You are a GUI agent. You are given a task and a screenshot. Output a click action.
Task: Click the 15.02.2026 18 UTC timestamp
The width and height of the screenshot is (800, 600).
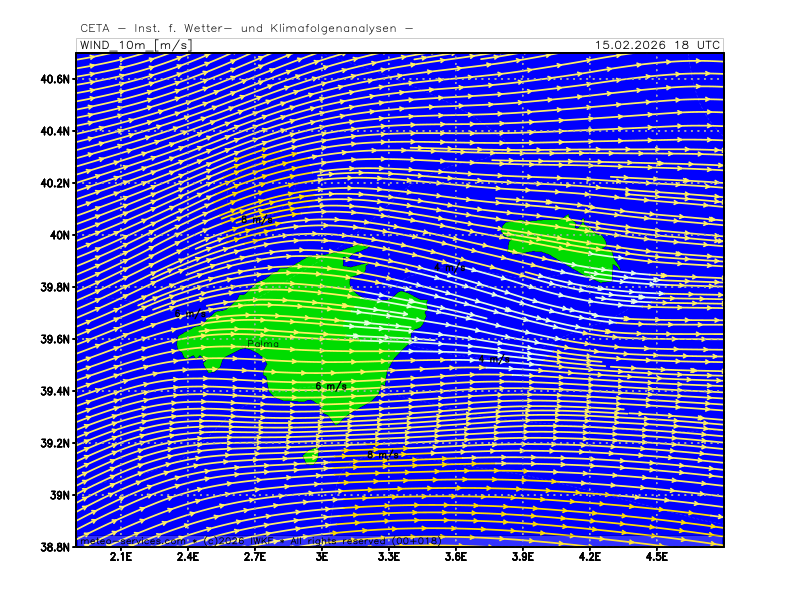click(656, 45)
